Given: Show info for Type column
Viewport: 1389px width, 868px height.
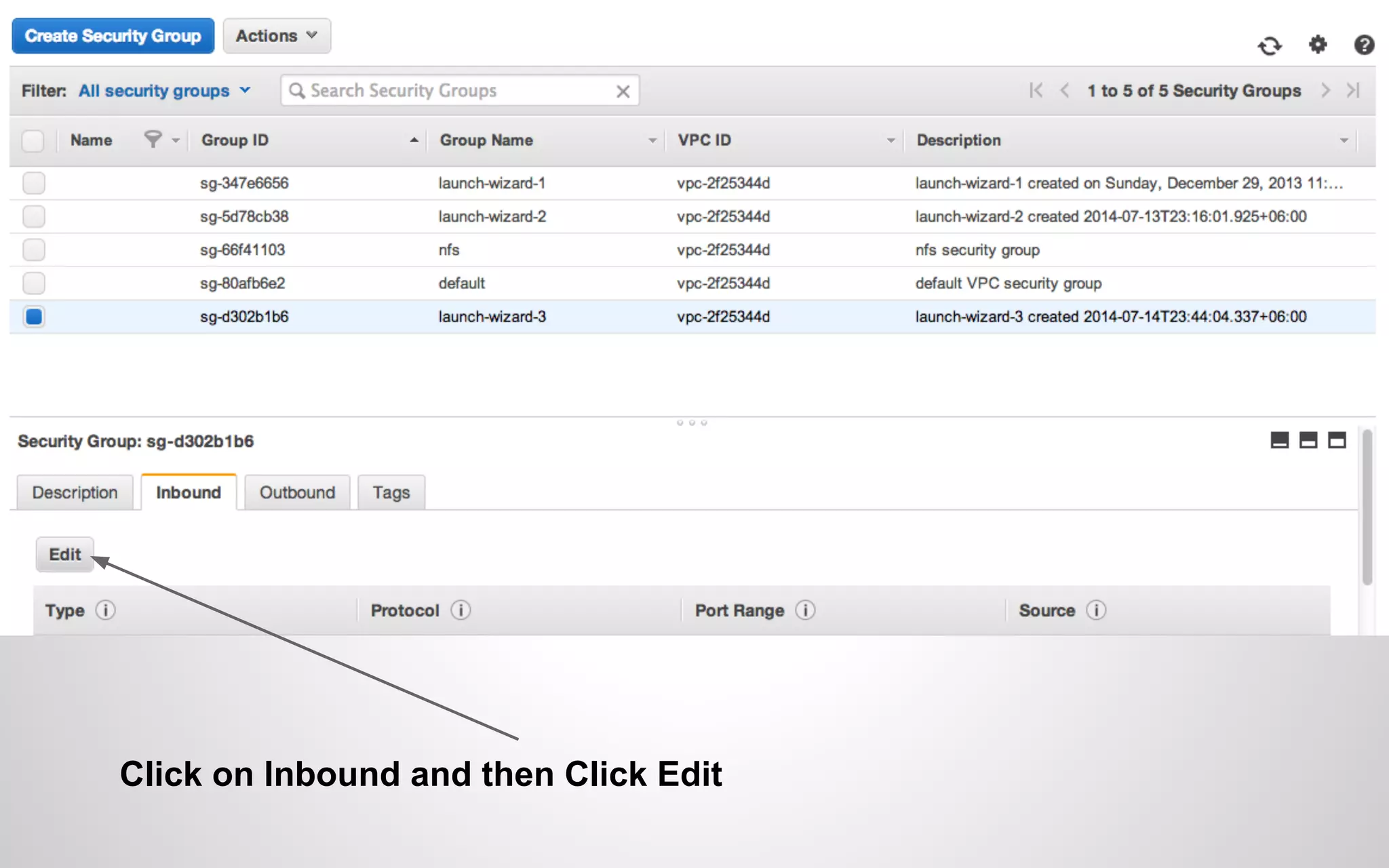Looking at the screenshot, I should click(x=105, y=610).
